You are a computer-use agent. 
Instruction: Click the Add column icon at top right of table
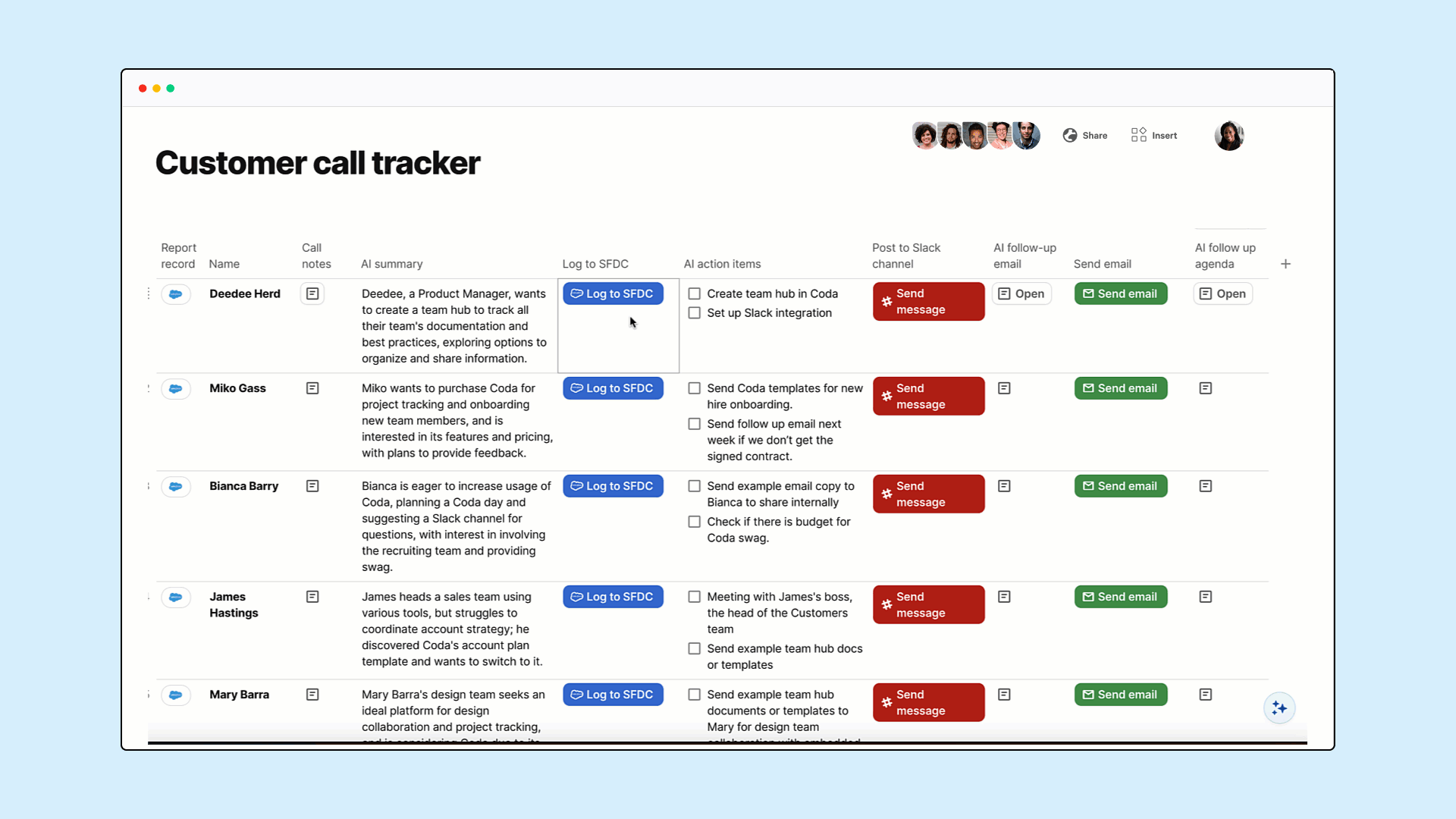click(x=1286, y=264)
